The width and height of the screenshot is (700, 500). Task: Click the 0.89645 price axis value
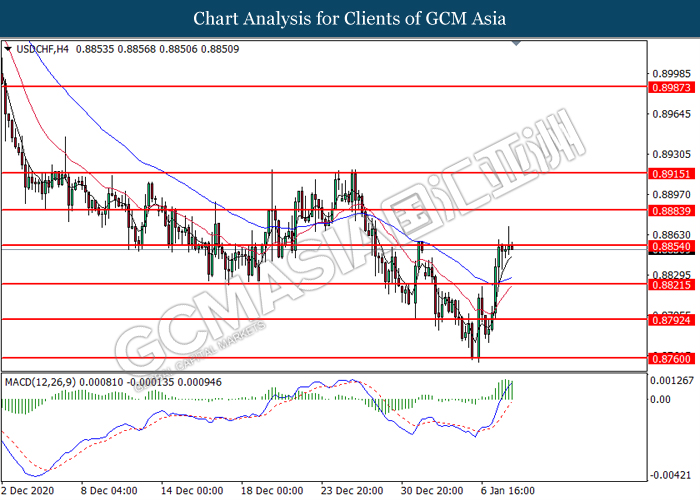(671, 114)
